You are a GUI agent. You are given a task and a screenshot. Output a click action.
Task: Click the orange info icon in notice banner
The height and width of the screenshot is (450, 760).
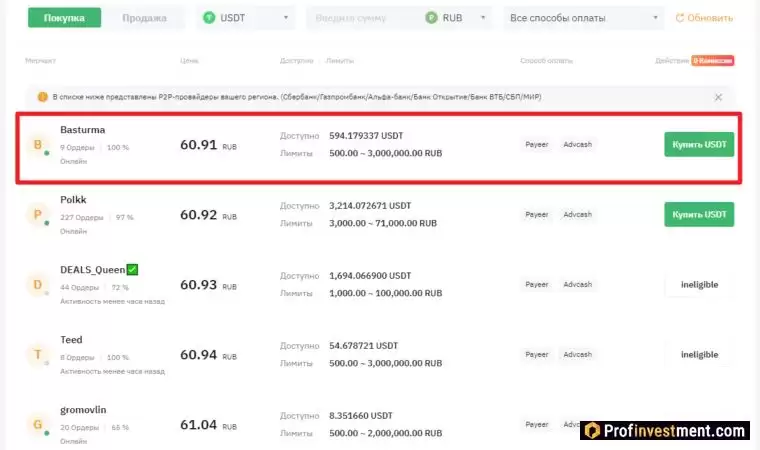pyautogui.click(x=42, y=97)
